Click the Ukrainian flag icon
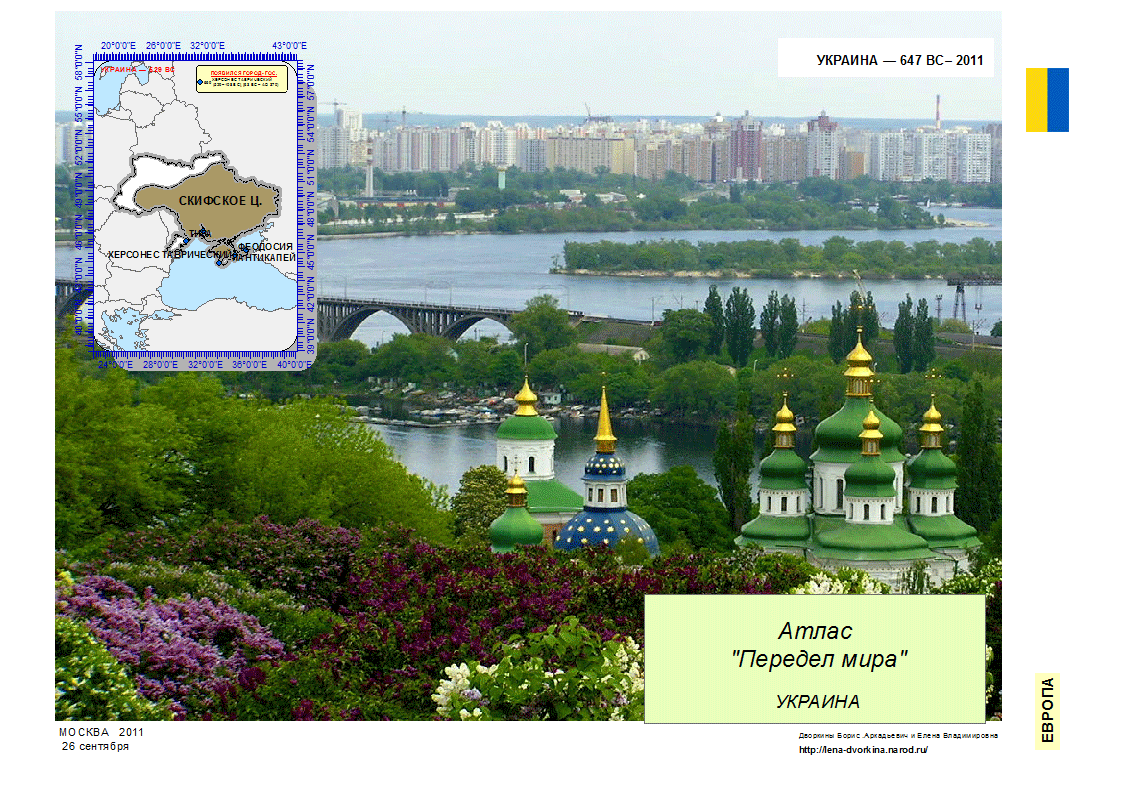The width and height of the screenshot is (1122, 794). click(x=1047, y=100)
